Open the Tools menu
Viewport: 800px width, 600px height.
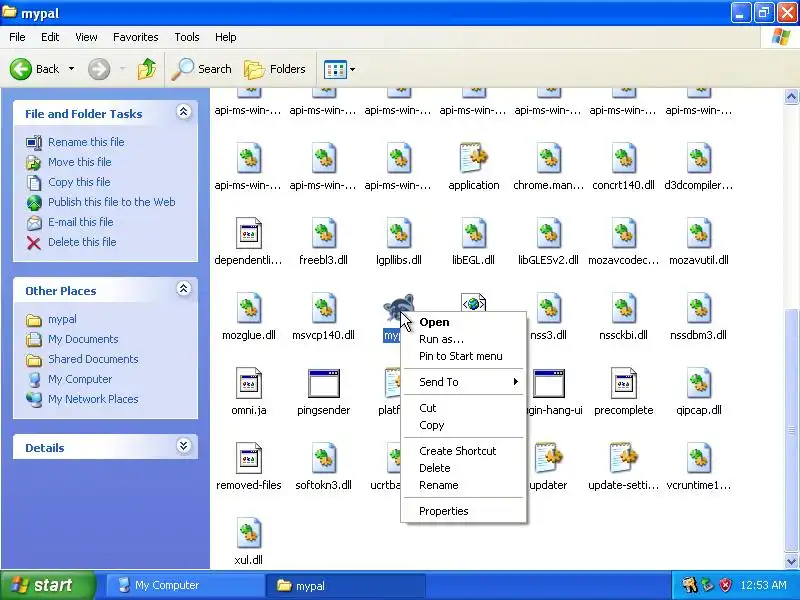click(x=187, y=37)
